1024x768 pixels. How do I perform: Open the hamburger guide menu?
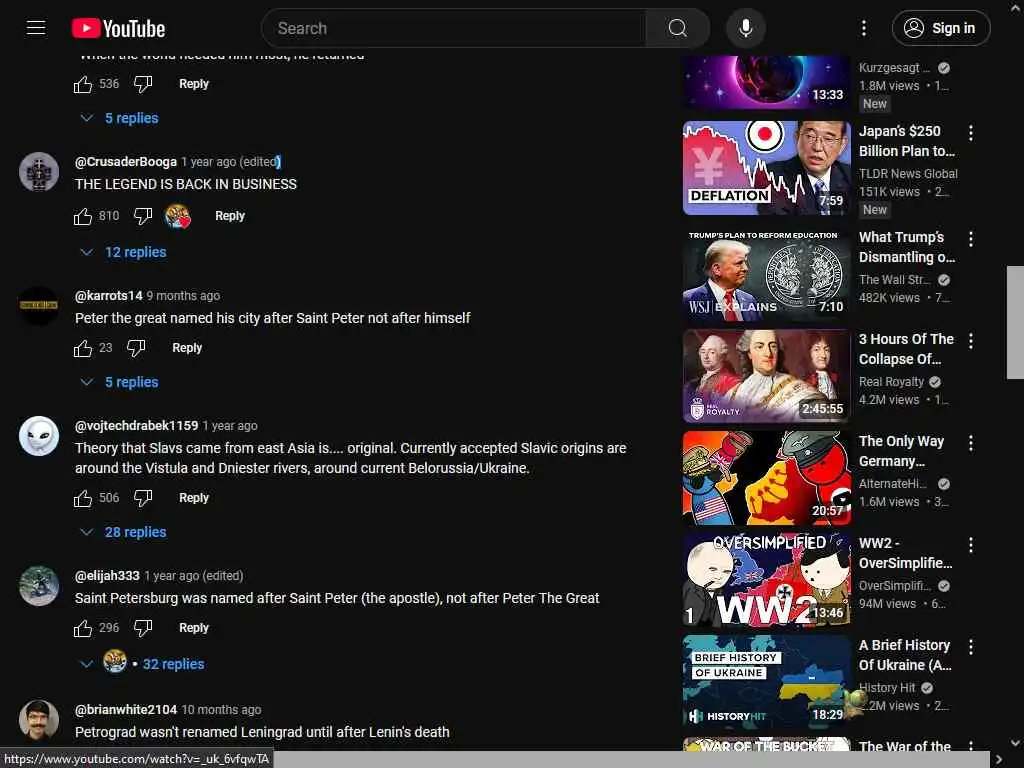(36, 28)
